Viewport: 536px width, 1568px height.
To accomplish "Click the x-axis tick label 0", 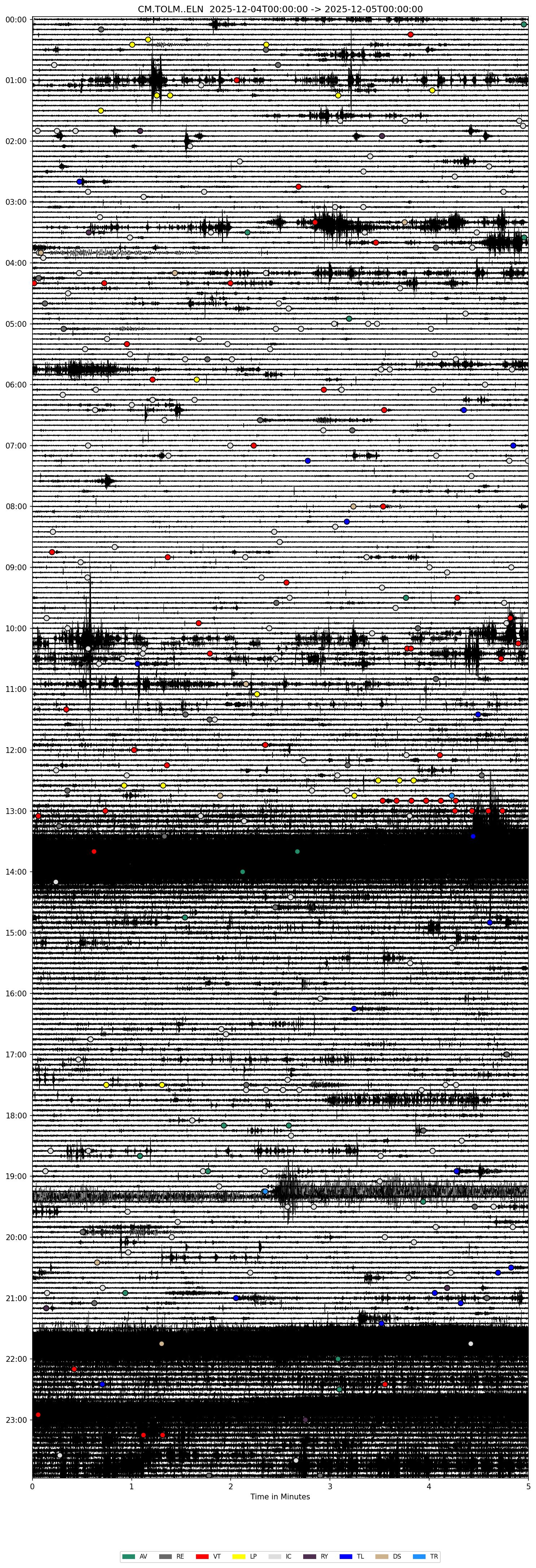I will (x=32, y=1486).
